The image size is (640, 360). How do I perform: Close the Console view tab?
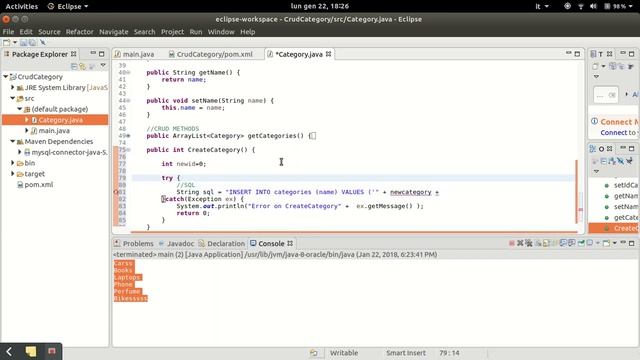(290, 243)
